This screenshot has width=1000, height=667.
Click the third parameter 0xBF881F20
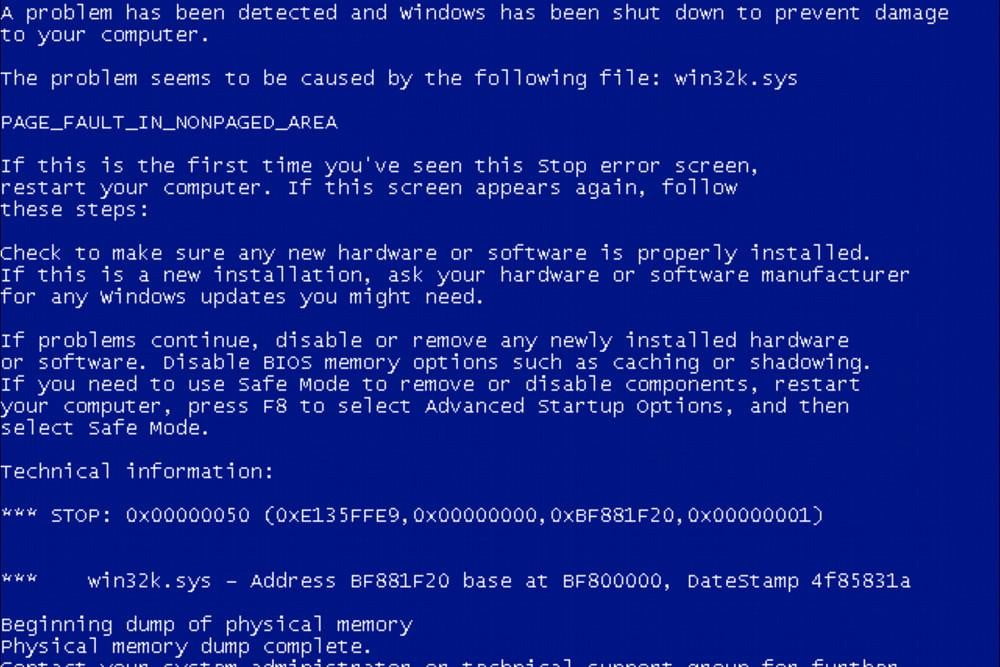click(x=612, y=515)
